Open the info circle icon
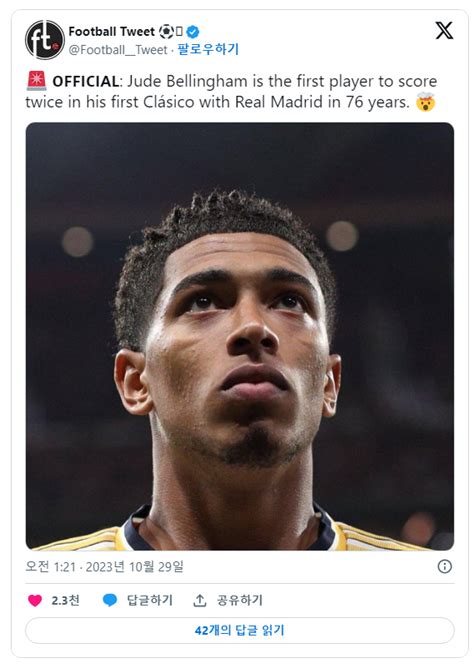 445,566
